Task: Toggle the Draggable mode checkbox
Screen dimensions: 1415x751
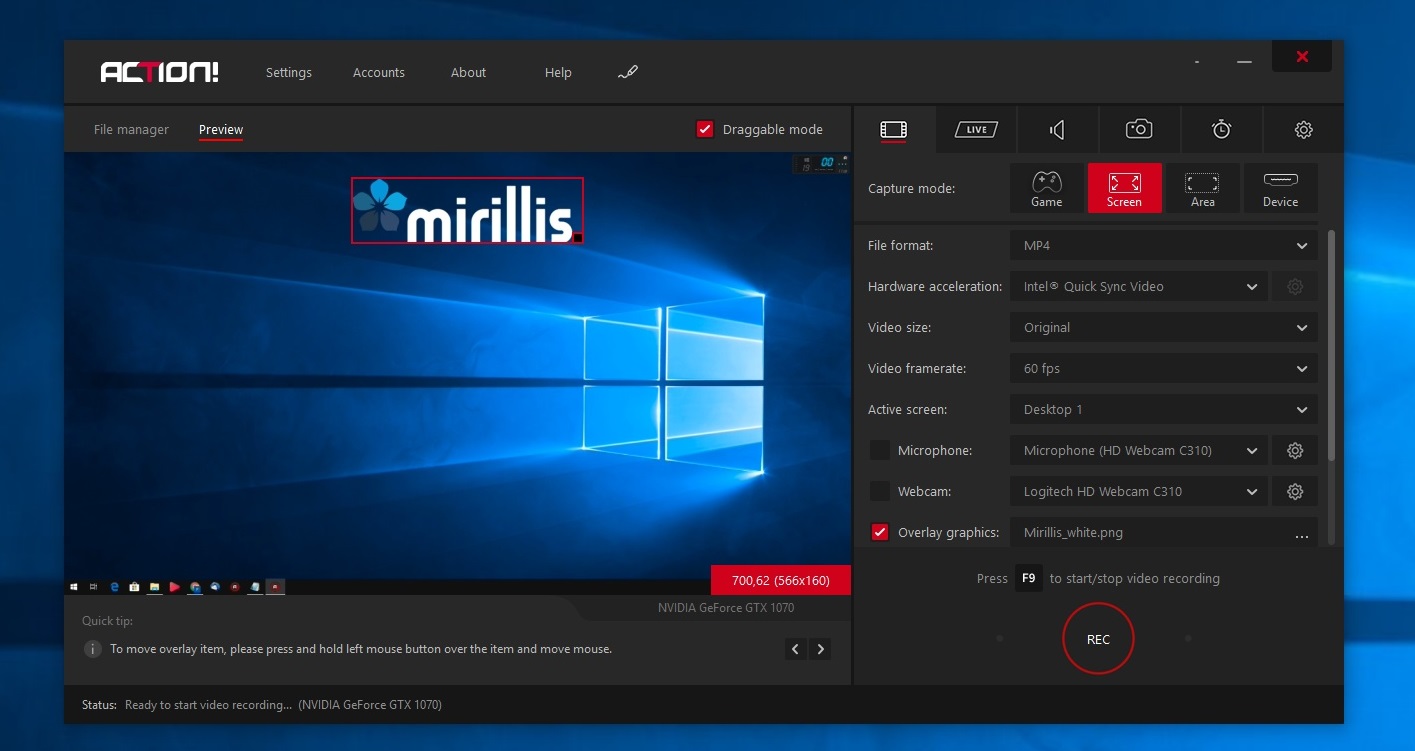Action: [705, 129]
